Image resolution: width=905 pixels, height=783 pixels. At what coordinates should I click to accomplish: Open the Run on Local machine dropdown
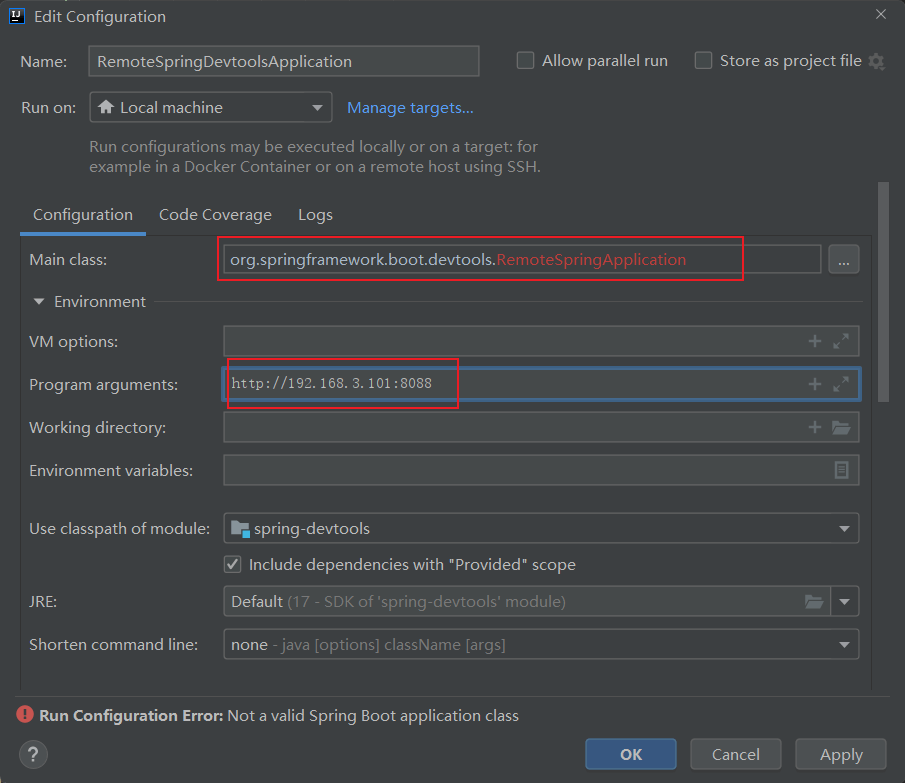[x=210, y=108]
